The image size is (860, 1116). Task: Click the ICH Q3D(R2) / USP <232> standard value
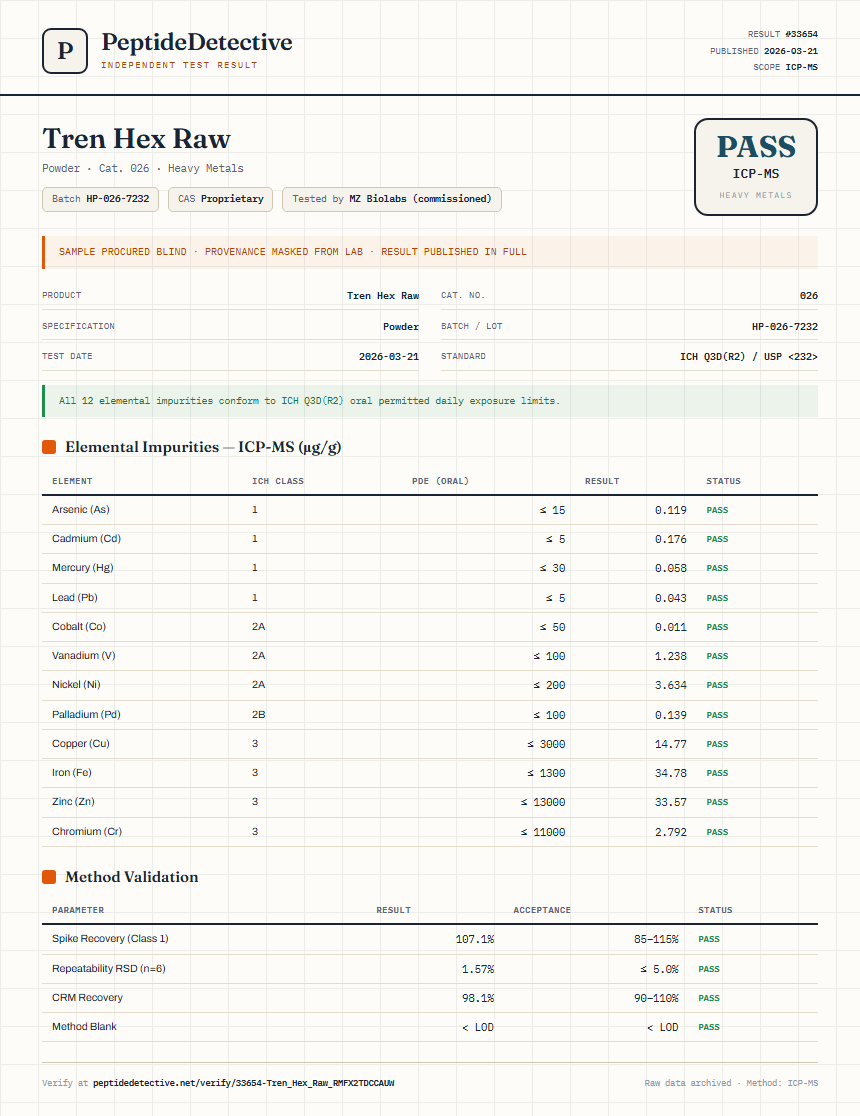coord(749,357)
